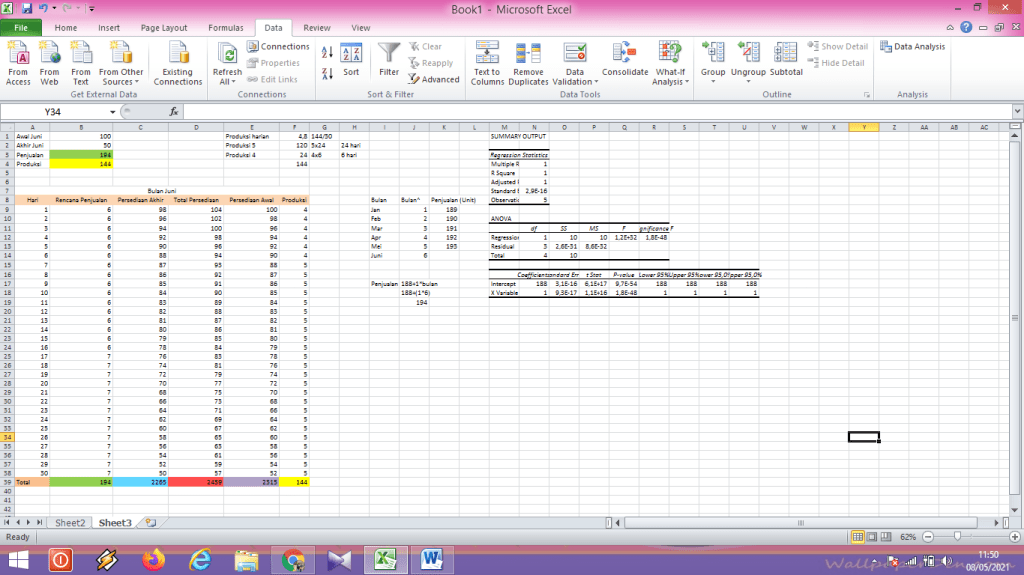1024x575 pixels.
Task: Launch Firefox from the taskbar
Action: click(x=152, y=558)
